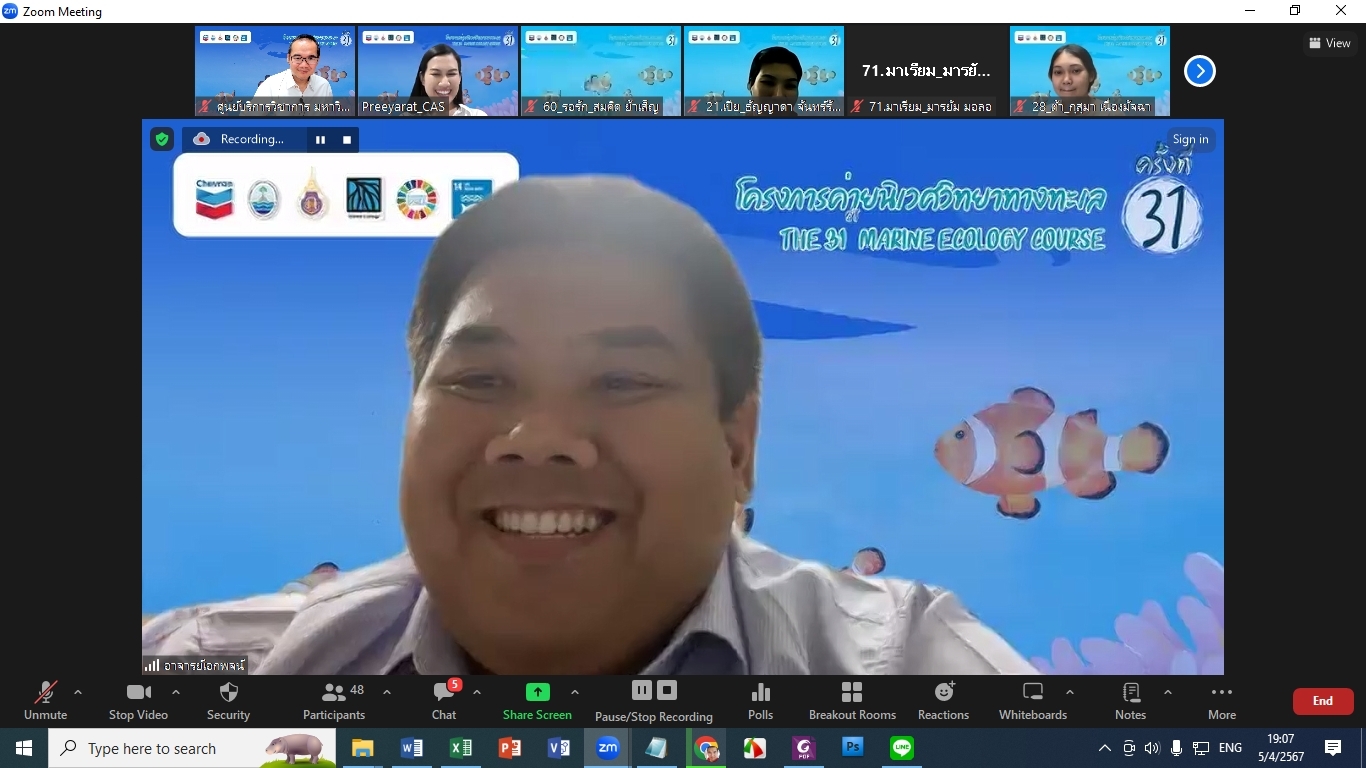Open the Chat panel
The height and width of the screenshot is (768, 1366).
pos(444,700)
